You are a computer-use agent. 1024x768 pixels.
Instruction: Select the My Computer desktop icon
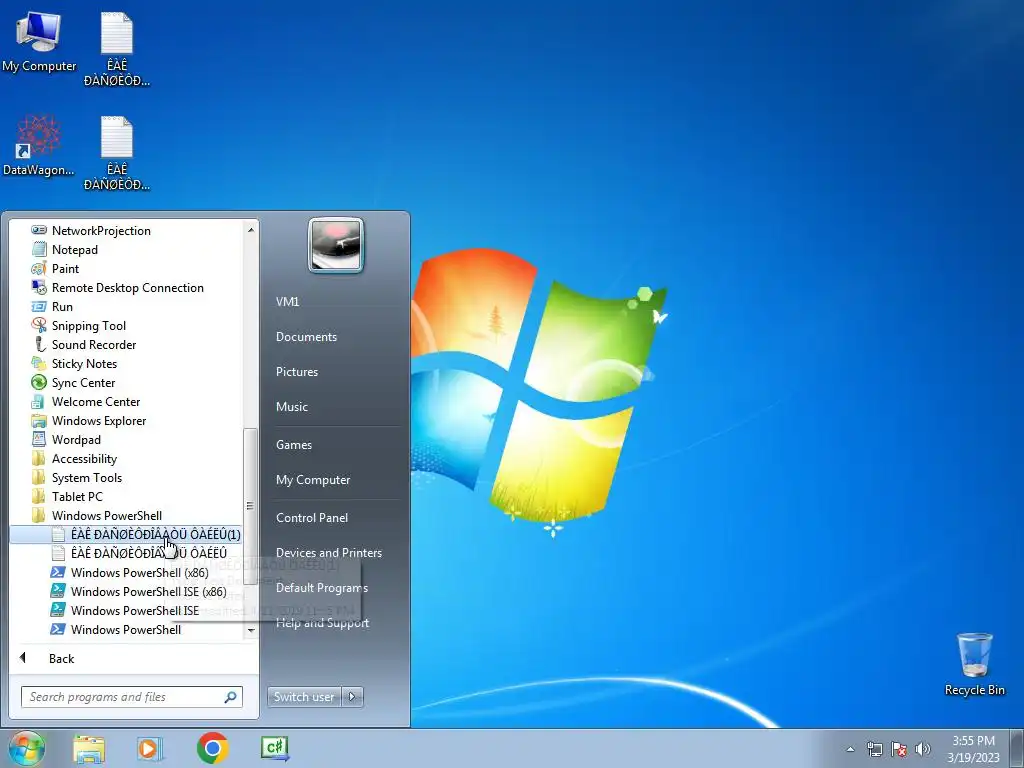click(x=39, y=42)
